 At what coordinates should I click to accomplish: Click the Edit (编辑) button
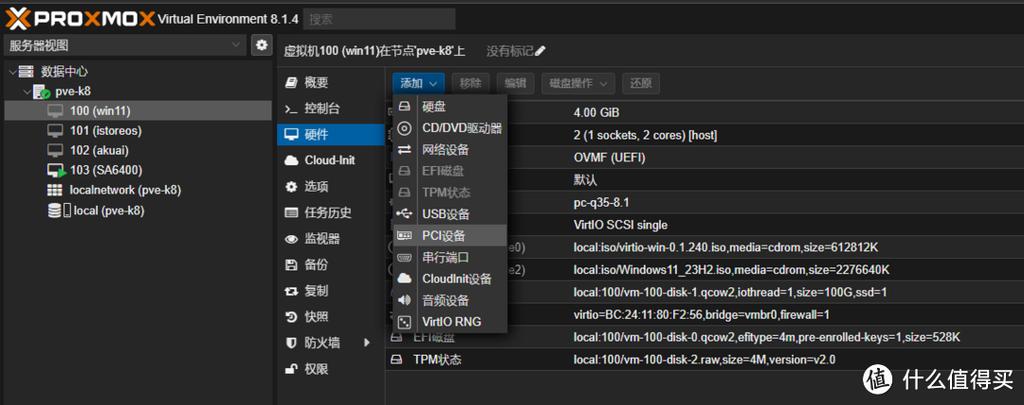(515, 83)
